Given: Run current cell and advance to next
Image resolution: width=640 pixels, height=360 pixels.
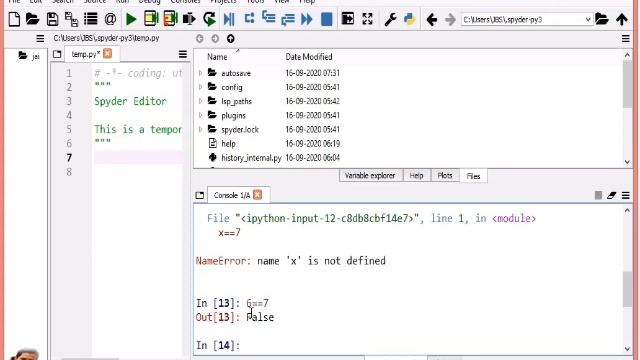Looking at the screenshot, I should 170,19.
